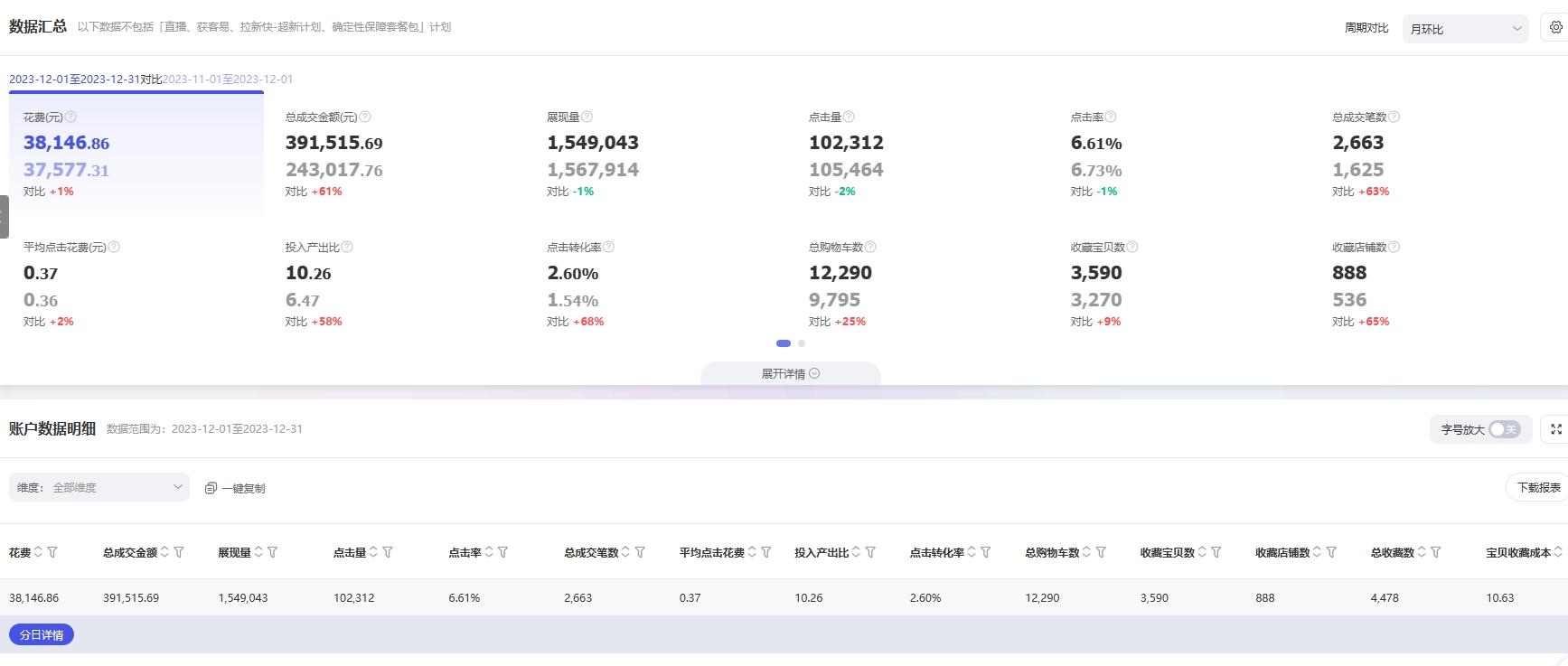Click the 下载报表 download button

tap(1537, 487)
